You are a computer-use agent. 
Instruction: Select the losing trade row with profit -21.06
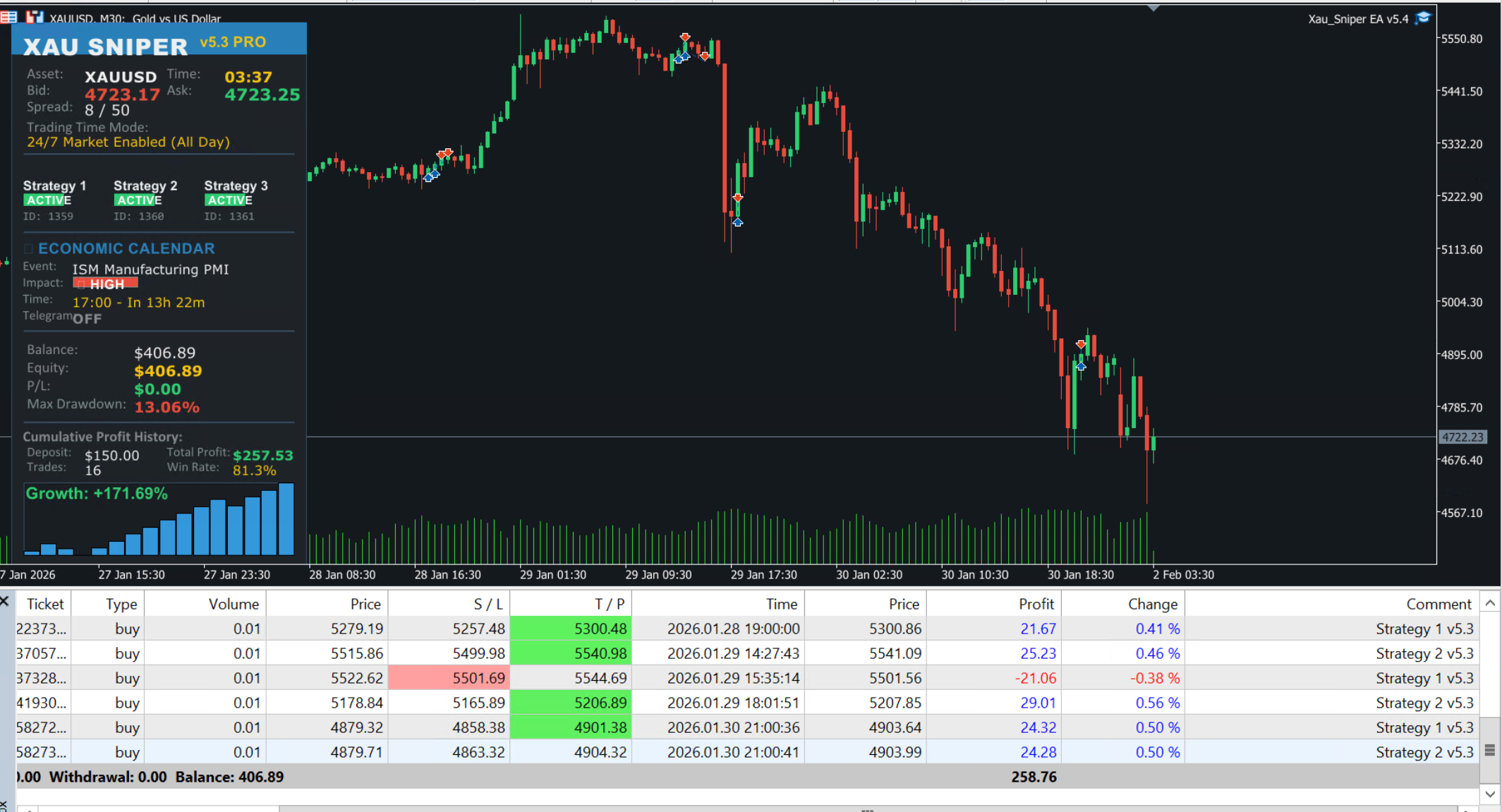click(734, 678)
